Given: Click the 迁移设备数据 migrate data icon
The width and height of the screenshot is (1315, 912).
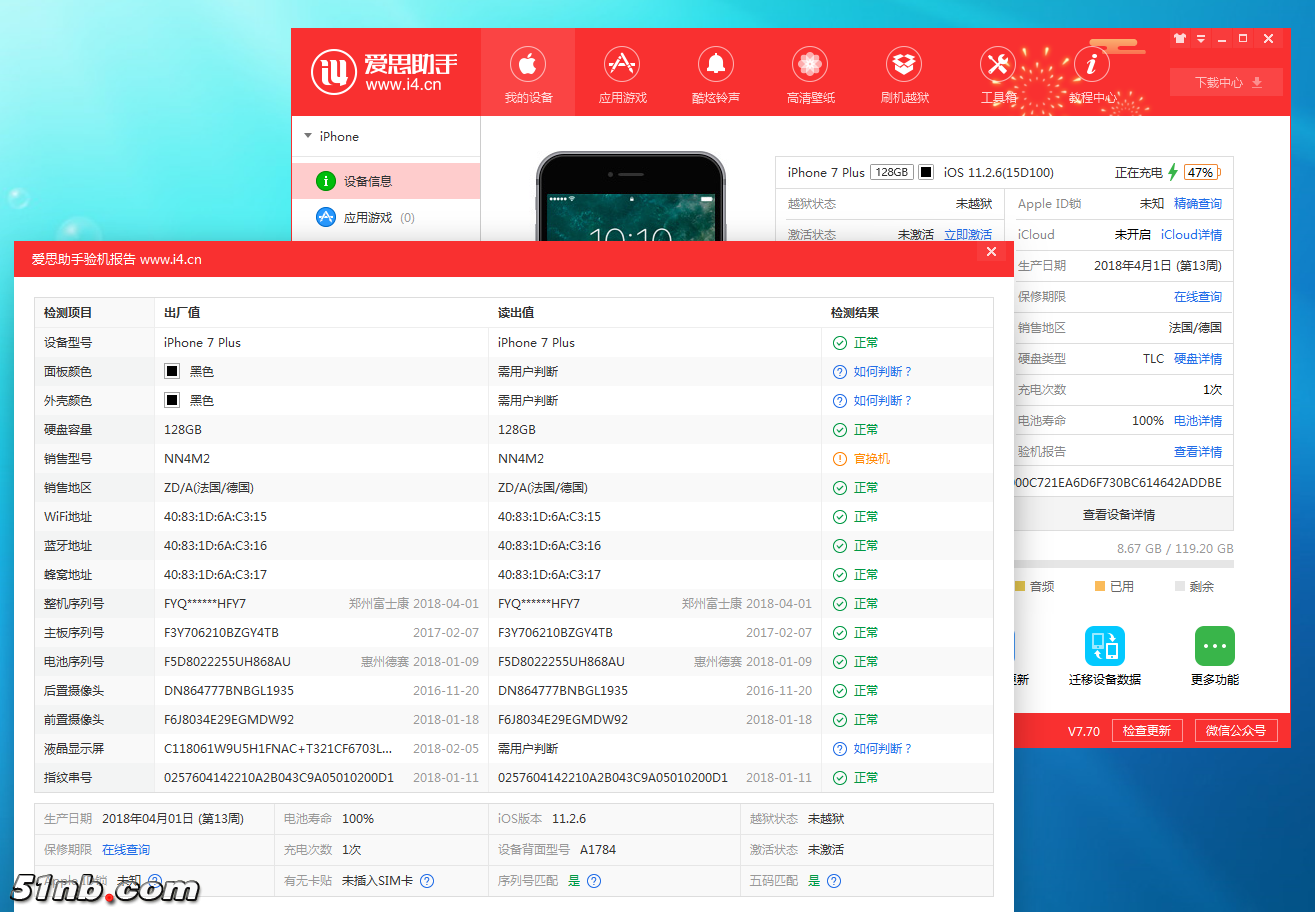Looking at the screenshot, I should 1104,647.
